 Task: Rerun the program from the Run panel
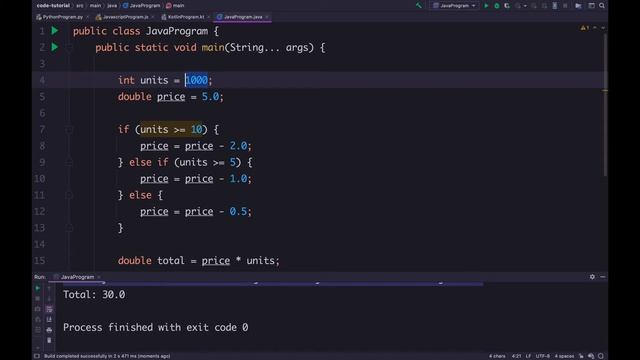pos(38,288)
